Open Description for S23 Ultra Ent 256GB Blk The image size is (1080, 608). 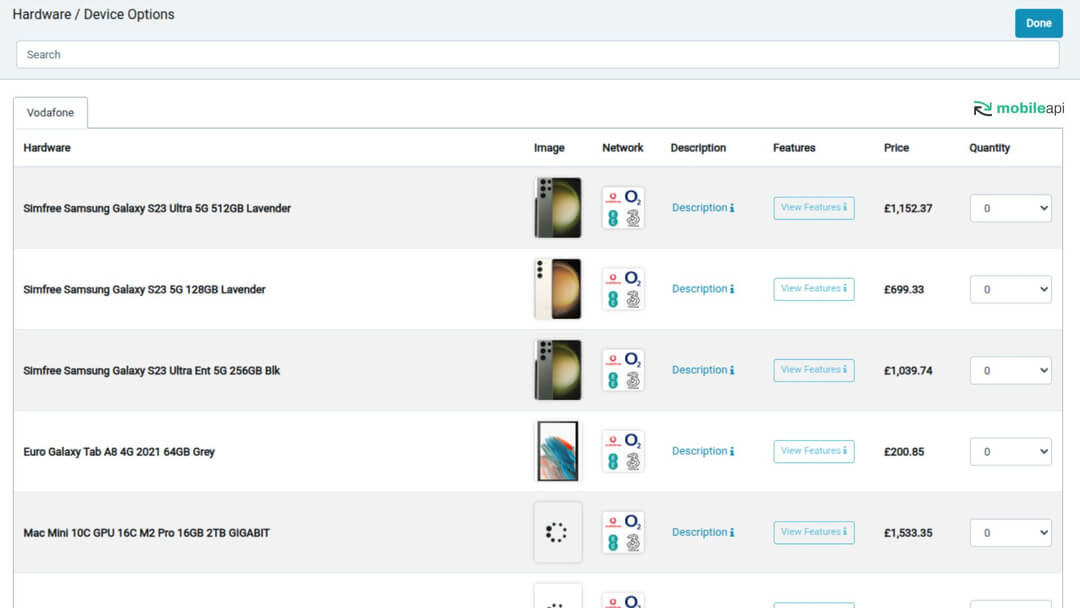coord(703,370)
